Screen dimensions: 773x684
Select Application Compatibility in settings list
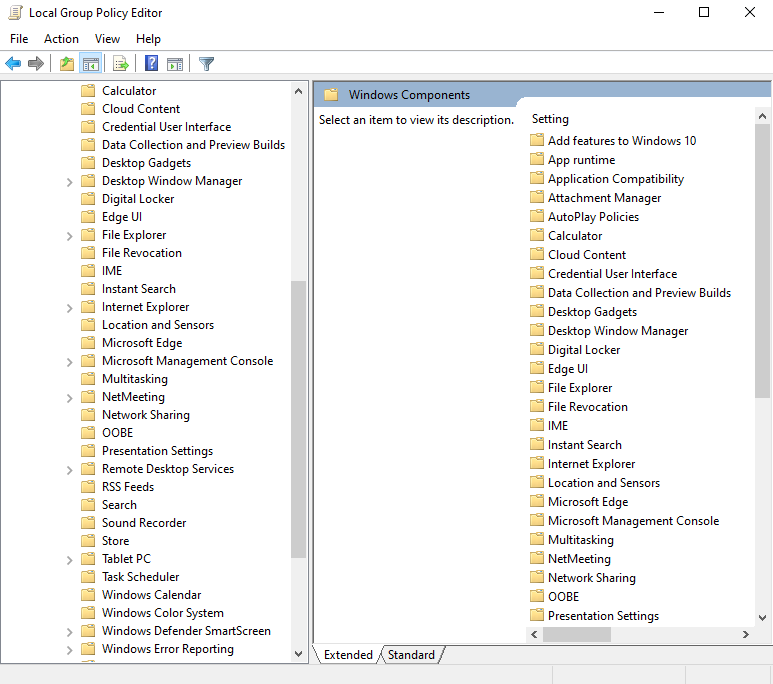[x=616, y=179]
